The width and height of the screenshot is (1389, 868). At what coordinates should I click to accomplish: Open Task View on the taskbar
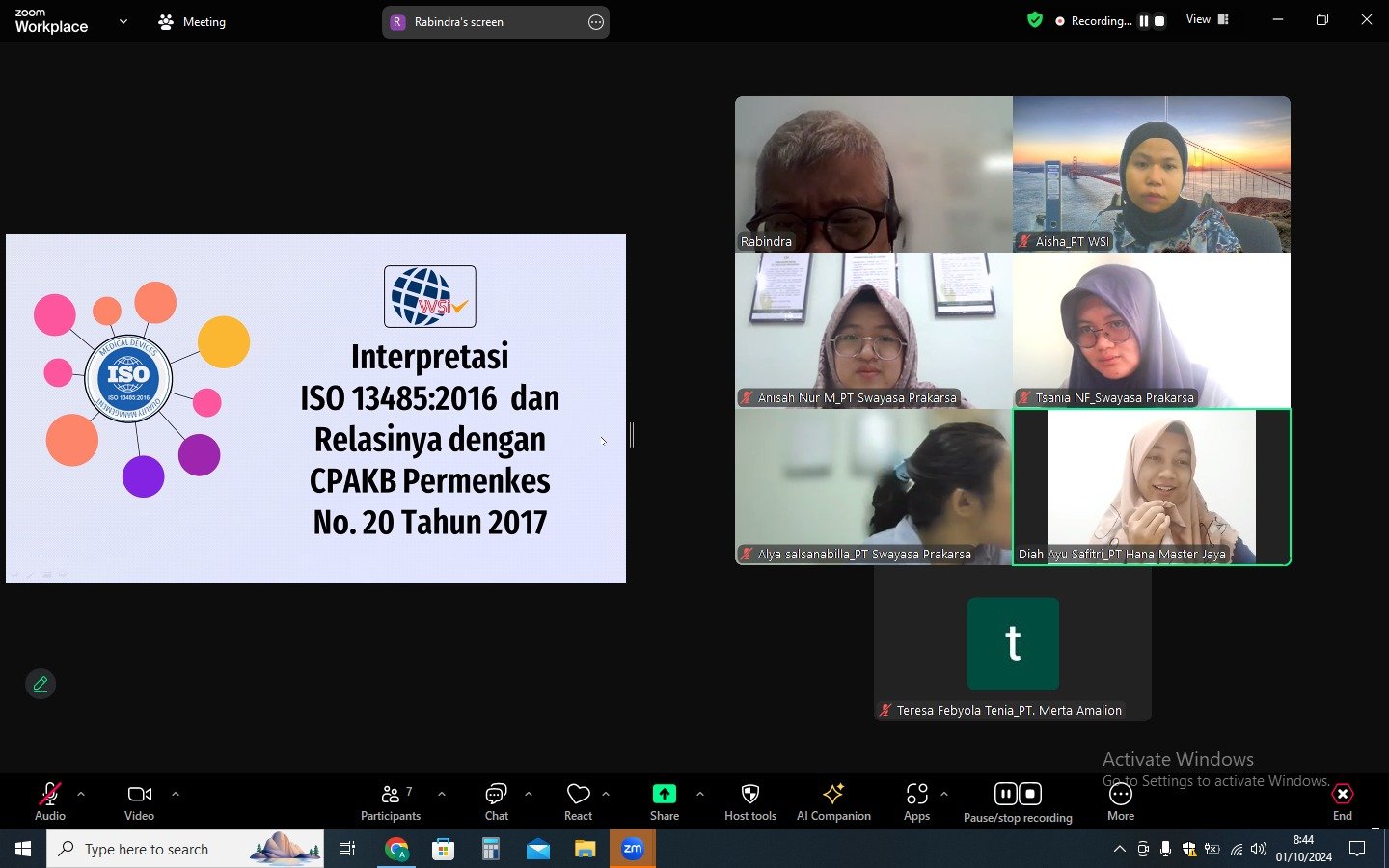347,849
